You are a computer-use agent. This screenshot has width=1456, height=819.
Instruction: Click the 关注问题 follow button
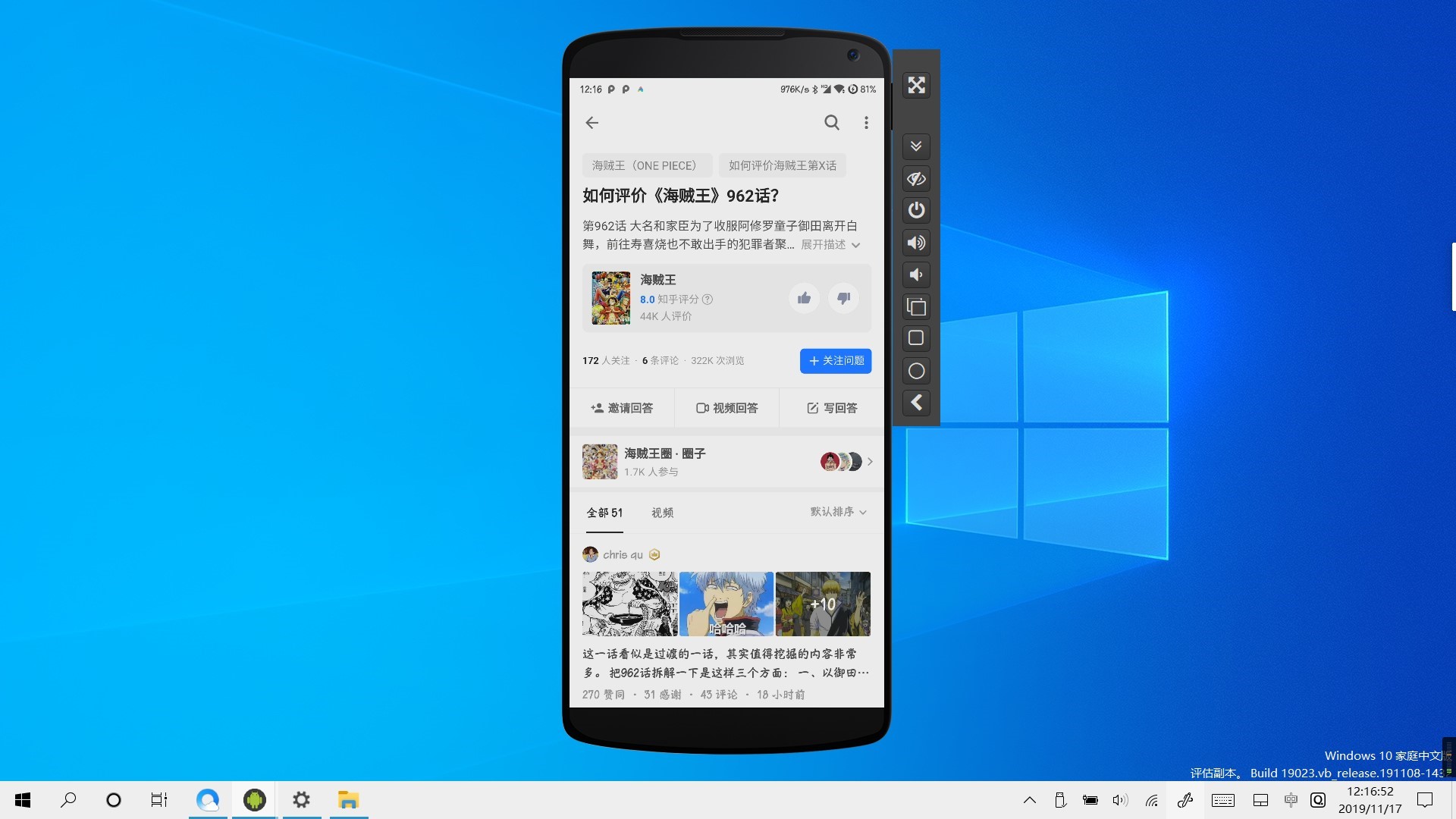(x=835, y=361)
